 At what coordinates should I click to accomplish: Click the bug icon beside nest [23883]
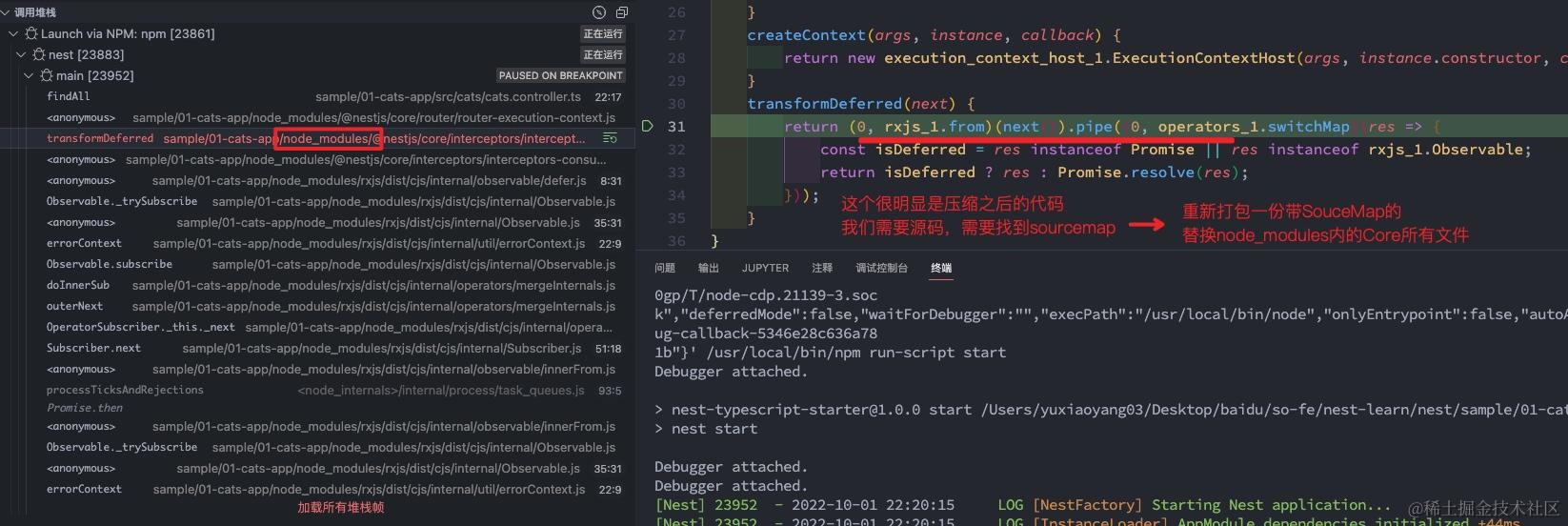[x=39, y=54]
